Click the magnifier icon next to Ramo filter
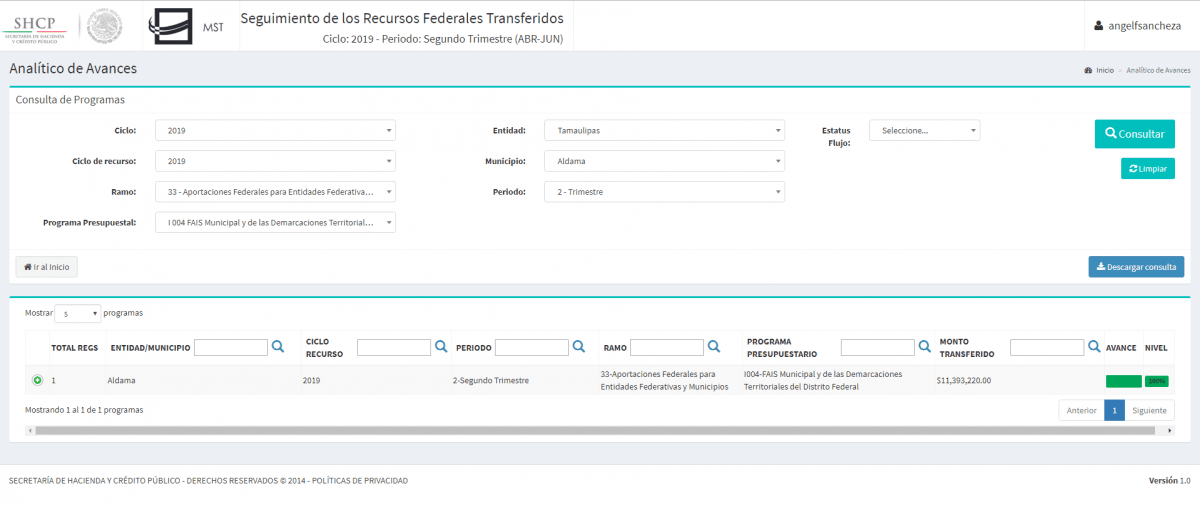 point(713,347)
